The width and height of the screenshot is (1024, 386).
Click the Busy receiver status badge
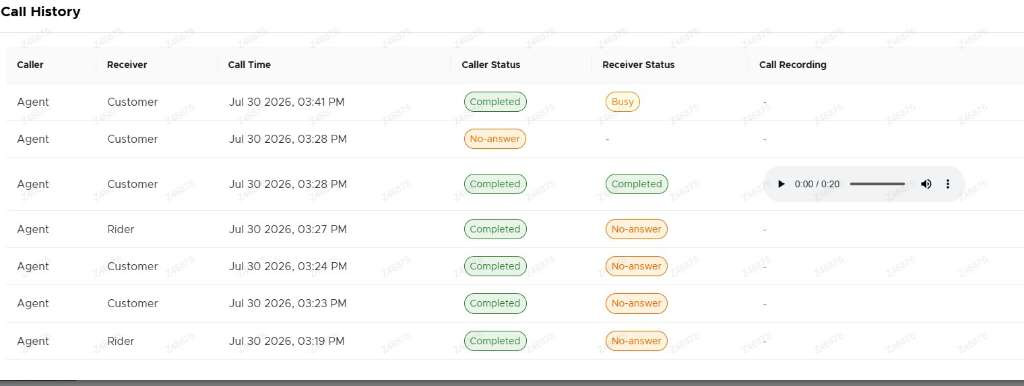coord(622,102)
